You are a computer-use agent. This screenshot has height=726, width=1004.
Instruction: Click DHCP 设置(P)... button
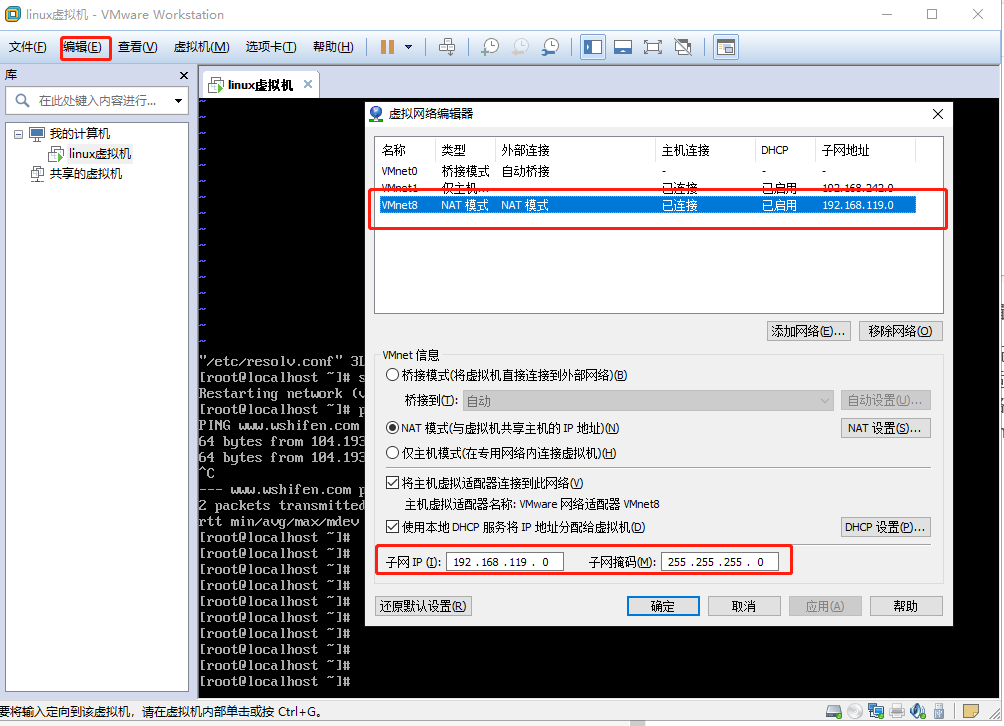885,527
